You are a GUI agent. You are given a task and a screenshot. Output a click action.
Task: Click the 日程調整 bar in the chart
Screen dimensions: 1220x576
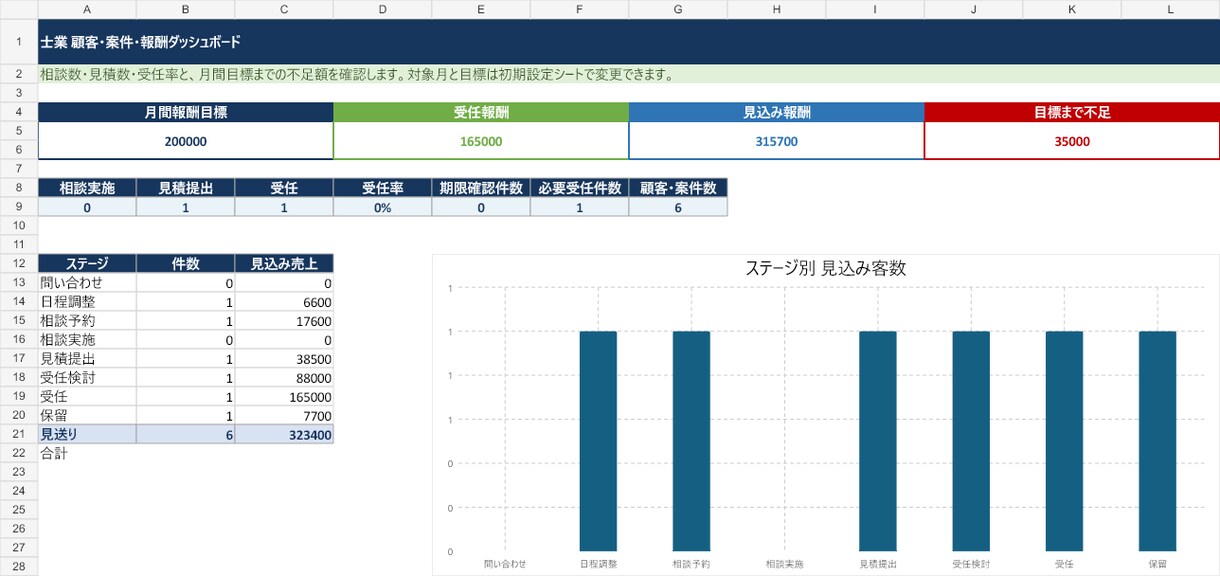point(598,441)
